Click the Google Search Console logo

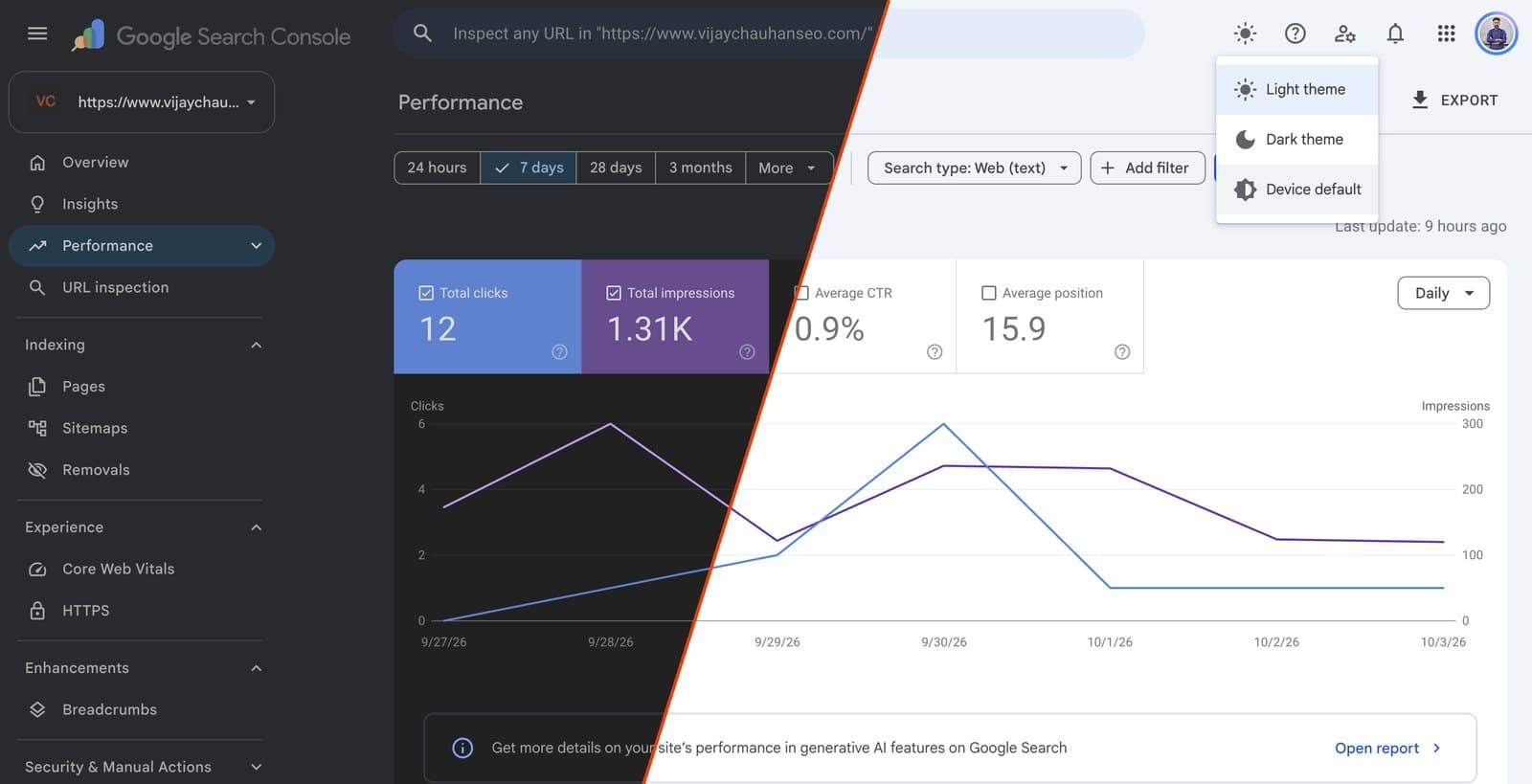[212, 36]
